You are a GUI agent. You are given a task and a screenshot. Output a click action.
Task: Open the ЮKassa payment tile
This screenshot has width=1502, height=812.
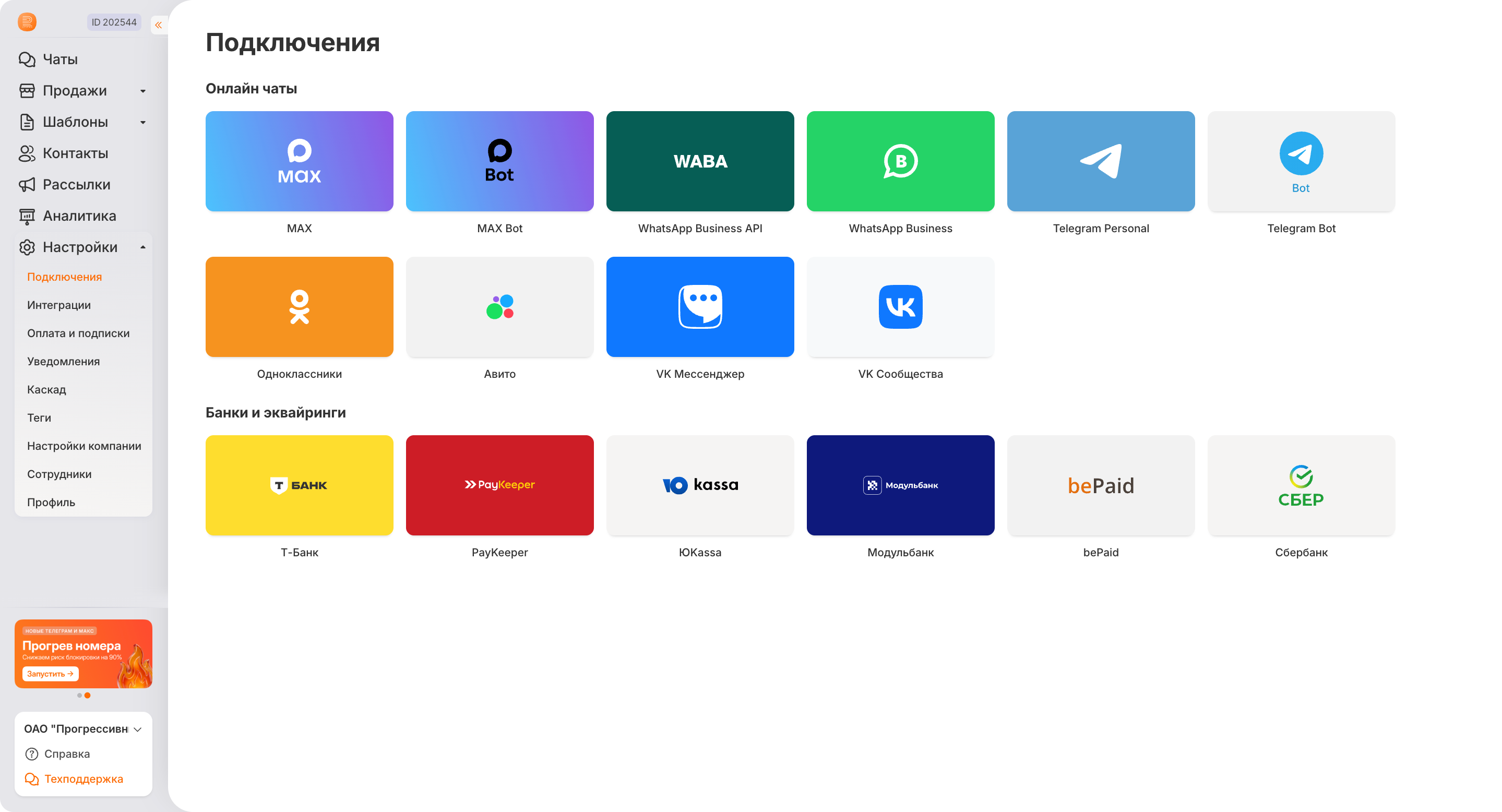pos(700,485)
